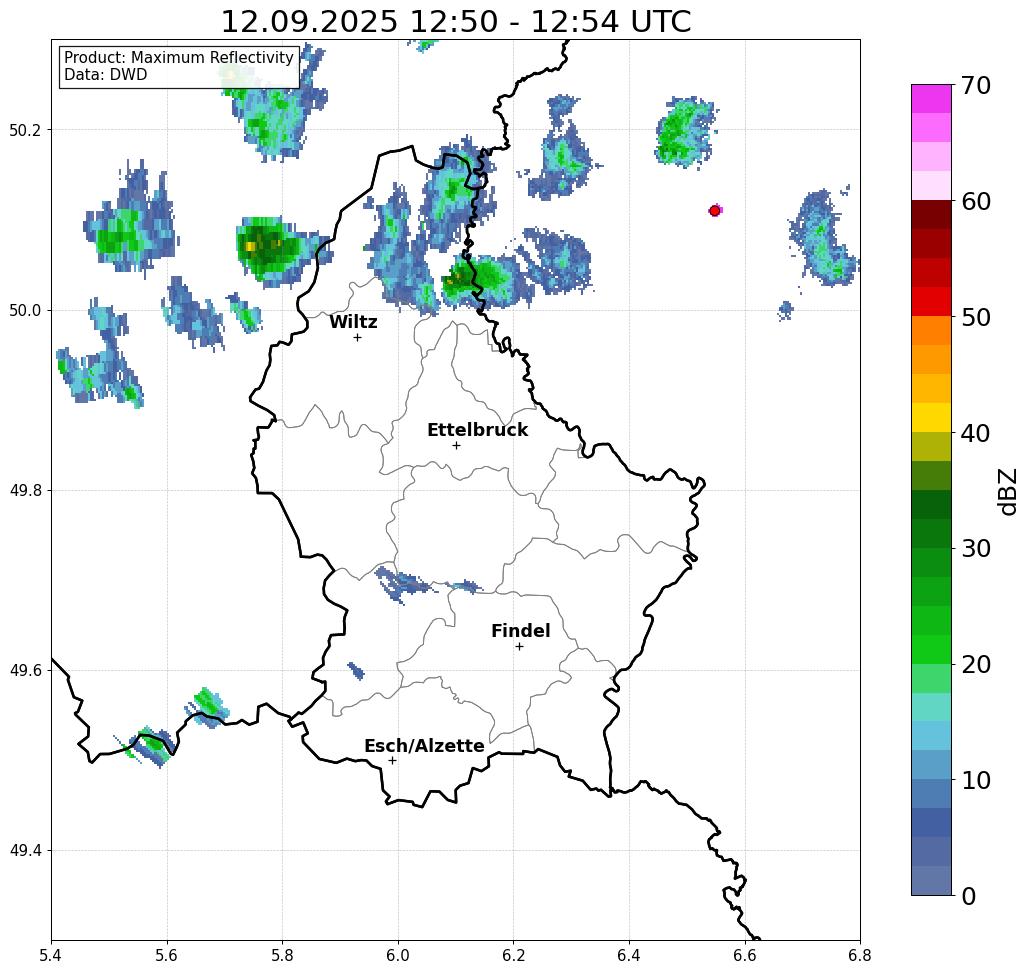The width and height of the screenshot is (1029, 973).
Task: Click the 30 label on the dBZ colorbar
Action: [x=975, y=548]
